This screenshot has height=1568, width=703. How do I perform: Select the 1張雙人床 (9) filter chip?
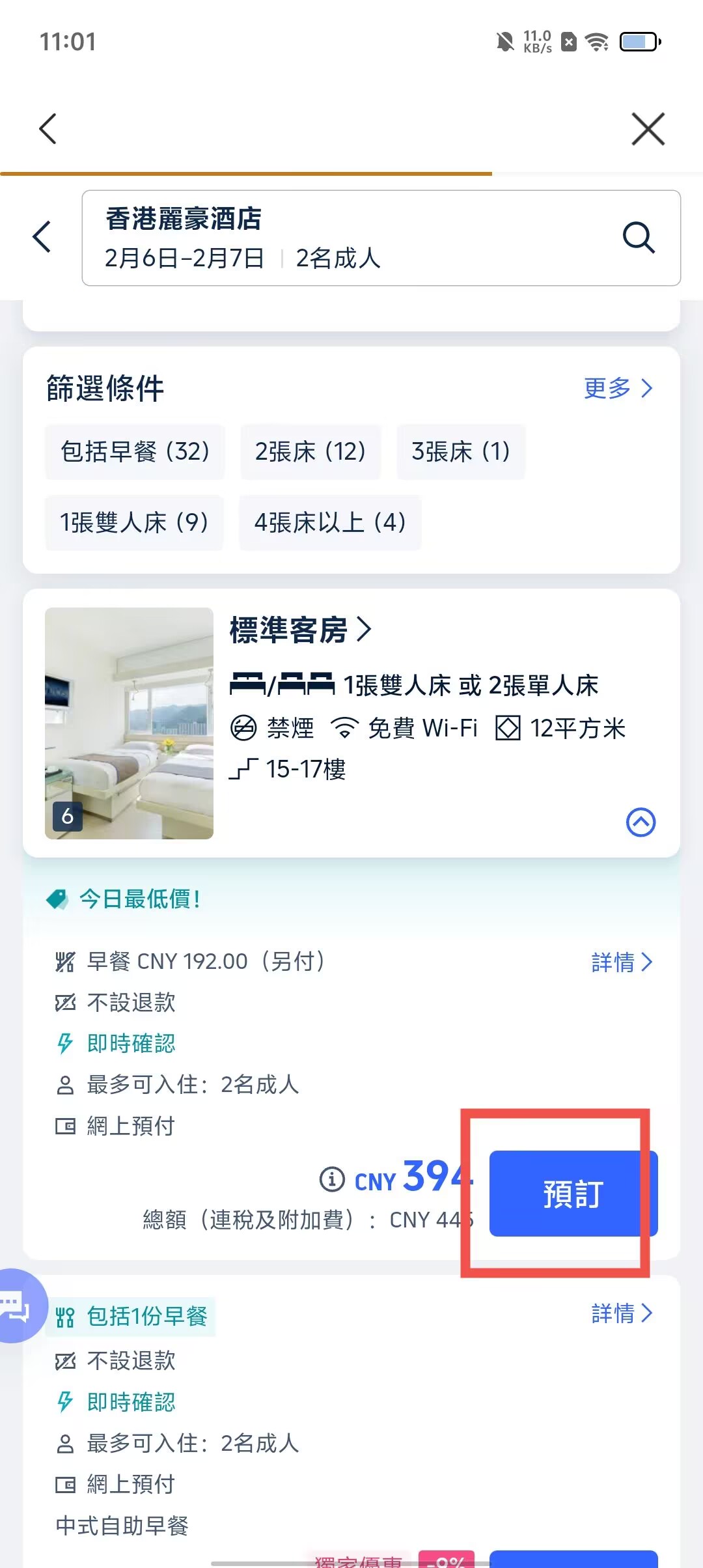point(134,522)
